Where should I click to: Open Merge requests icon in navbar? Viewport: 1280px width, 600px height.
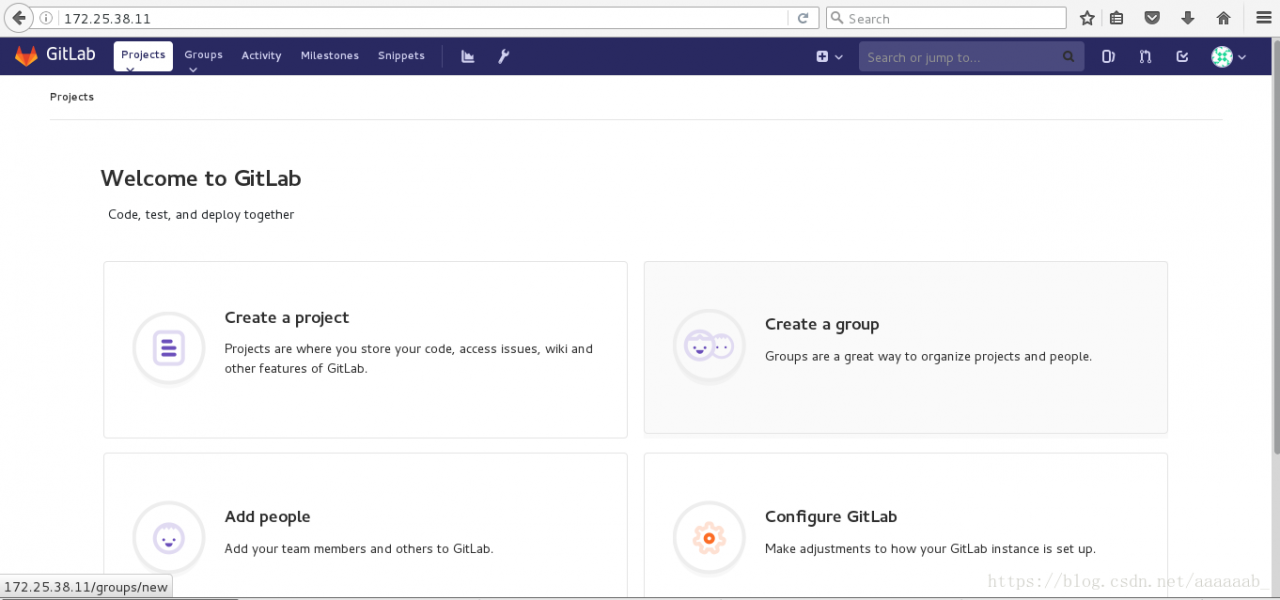(1145, 57)
